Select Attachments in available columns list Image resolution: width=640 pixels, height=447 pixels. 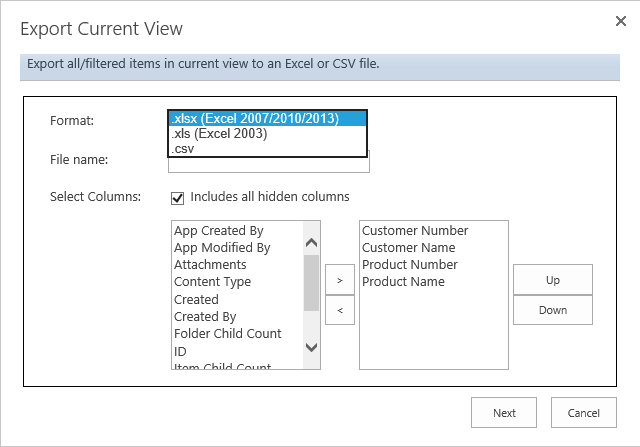[x=210, y=265]
